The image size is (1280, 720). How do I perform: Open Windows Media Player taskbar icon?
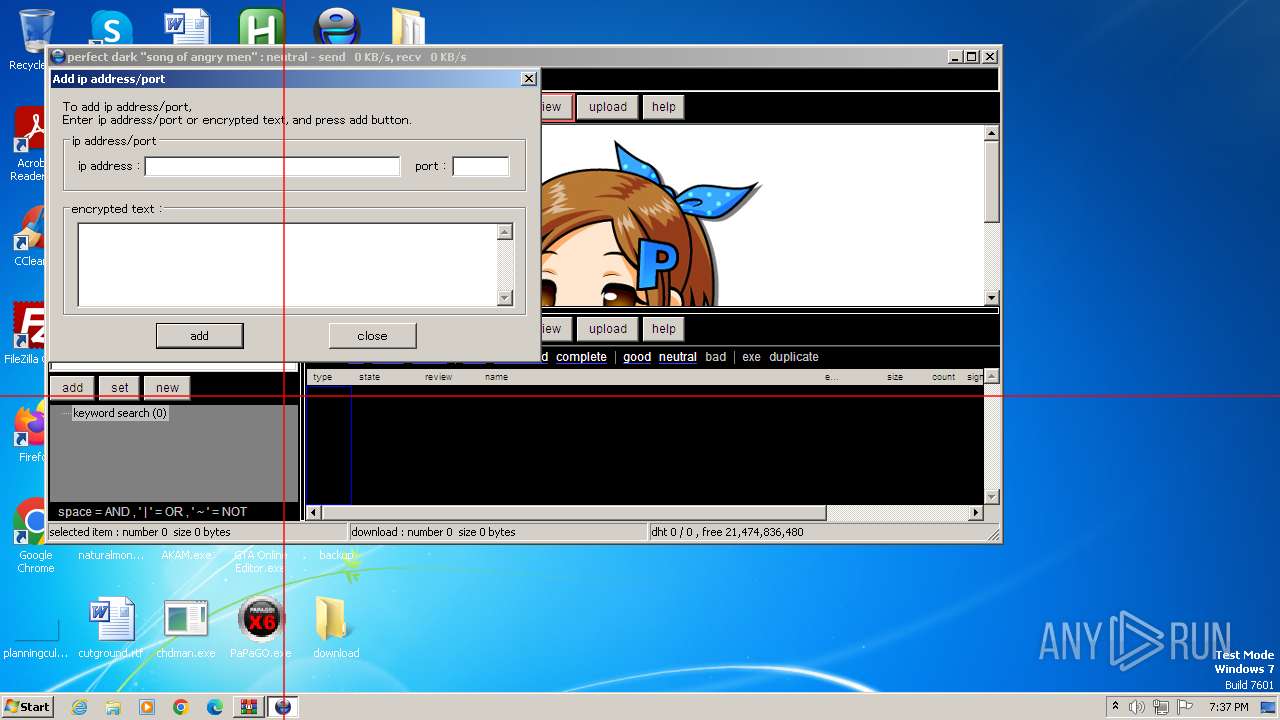tap(147, 707)
